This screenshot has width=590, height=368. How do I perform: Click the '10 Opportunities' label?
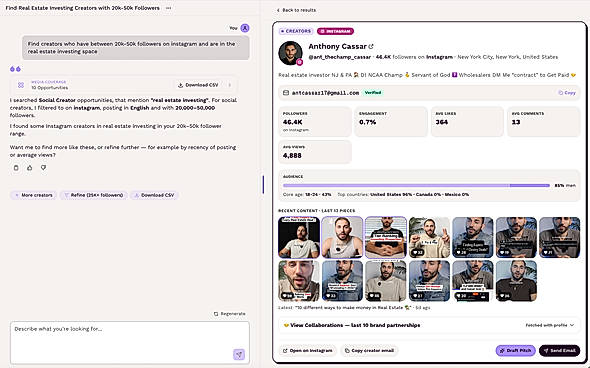coord(49,88)
